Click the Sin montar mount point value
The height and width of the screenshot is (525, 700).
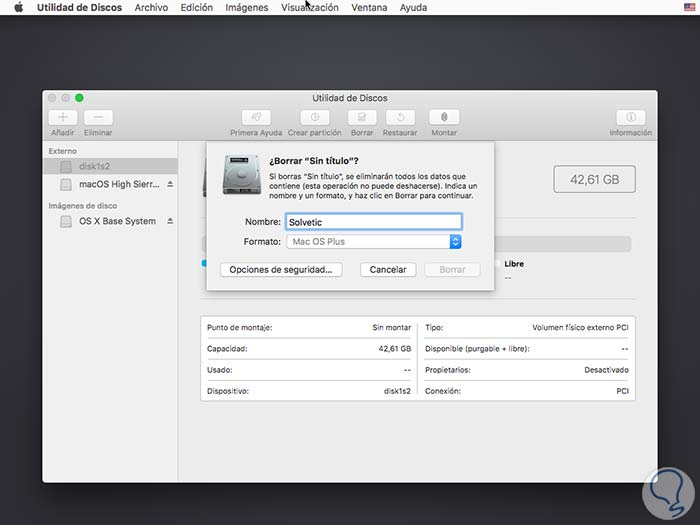[x=392, y=328]
